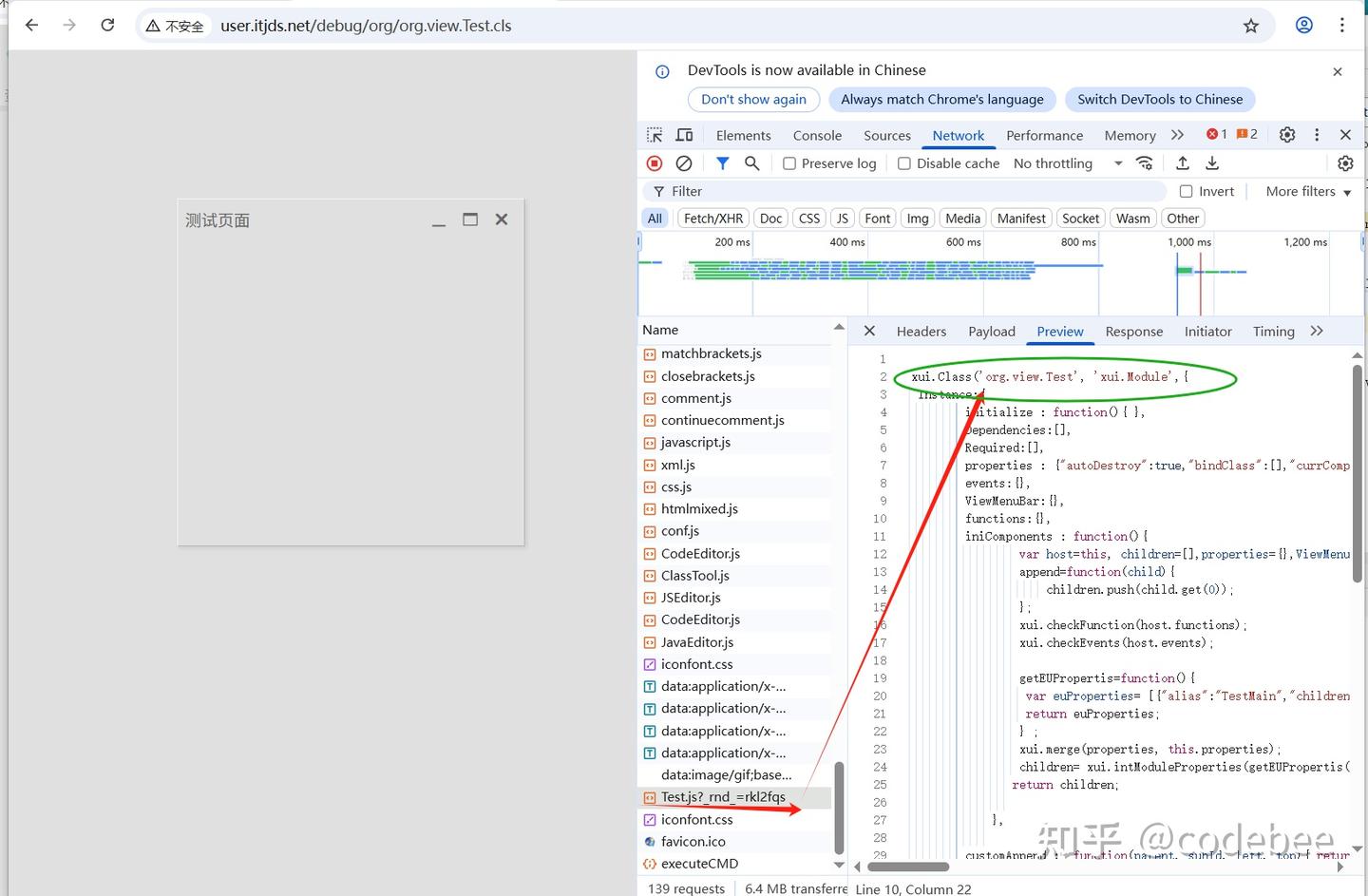
Task: Show more DevTools panel tabs
Action: (x=1178, y=135)
